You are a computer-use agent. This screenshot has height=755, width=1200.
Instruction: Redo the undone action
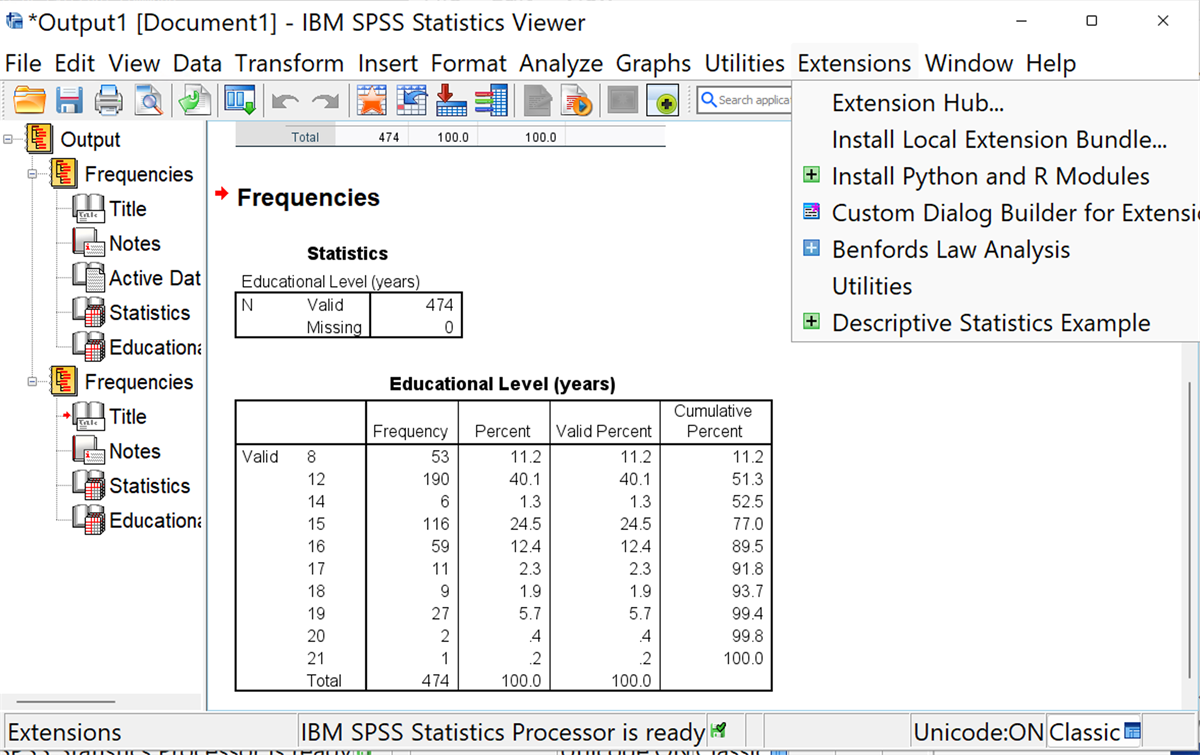click(324, 99)
